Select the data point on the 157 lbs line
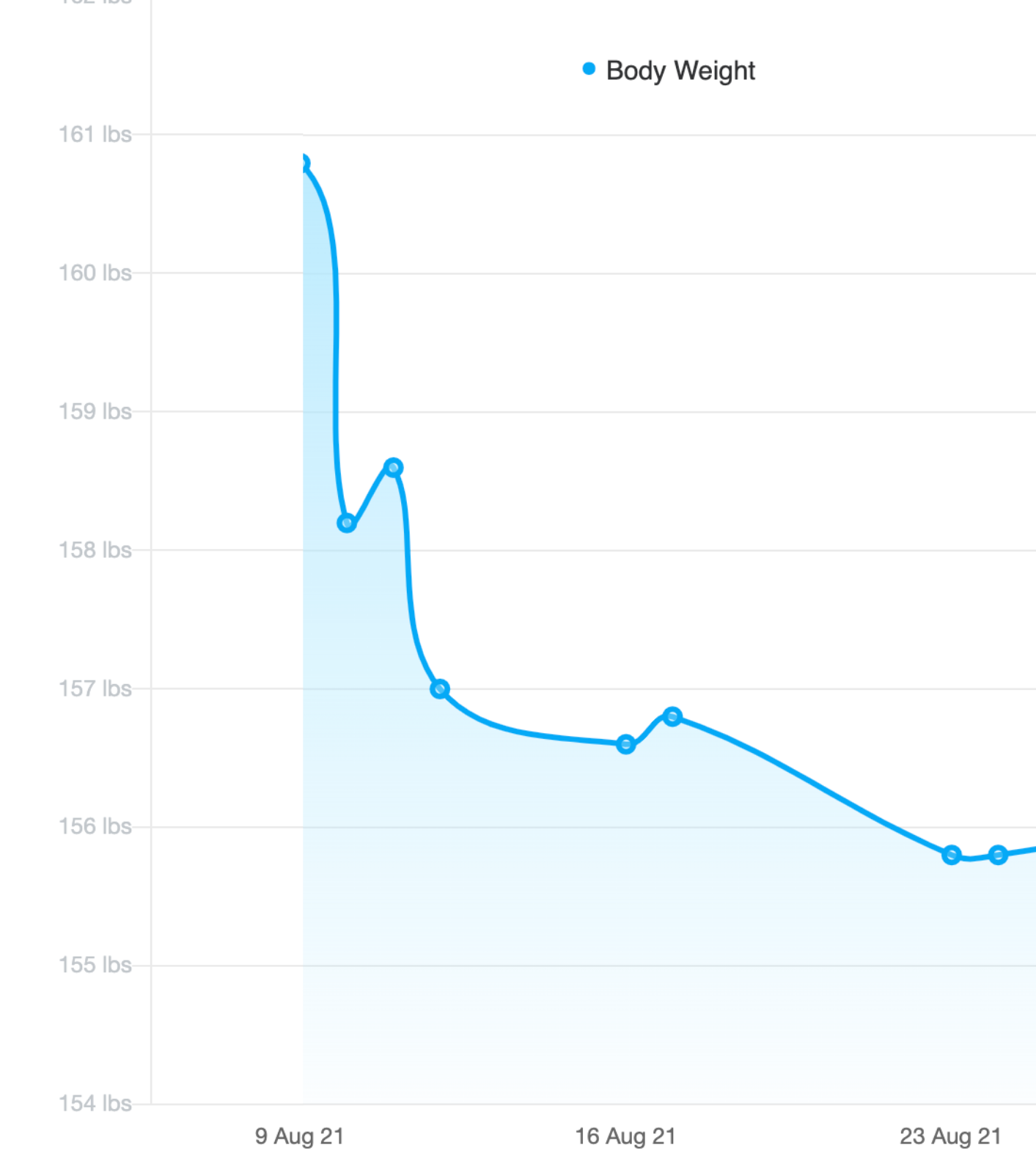 pyautogui.click(x=440, y=688)
